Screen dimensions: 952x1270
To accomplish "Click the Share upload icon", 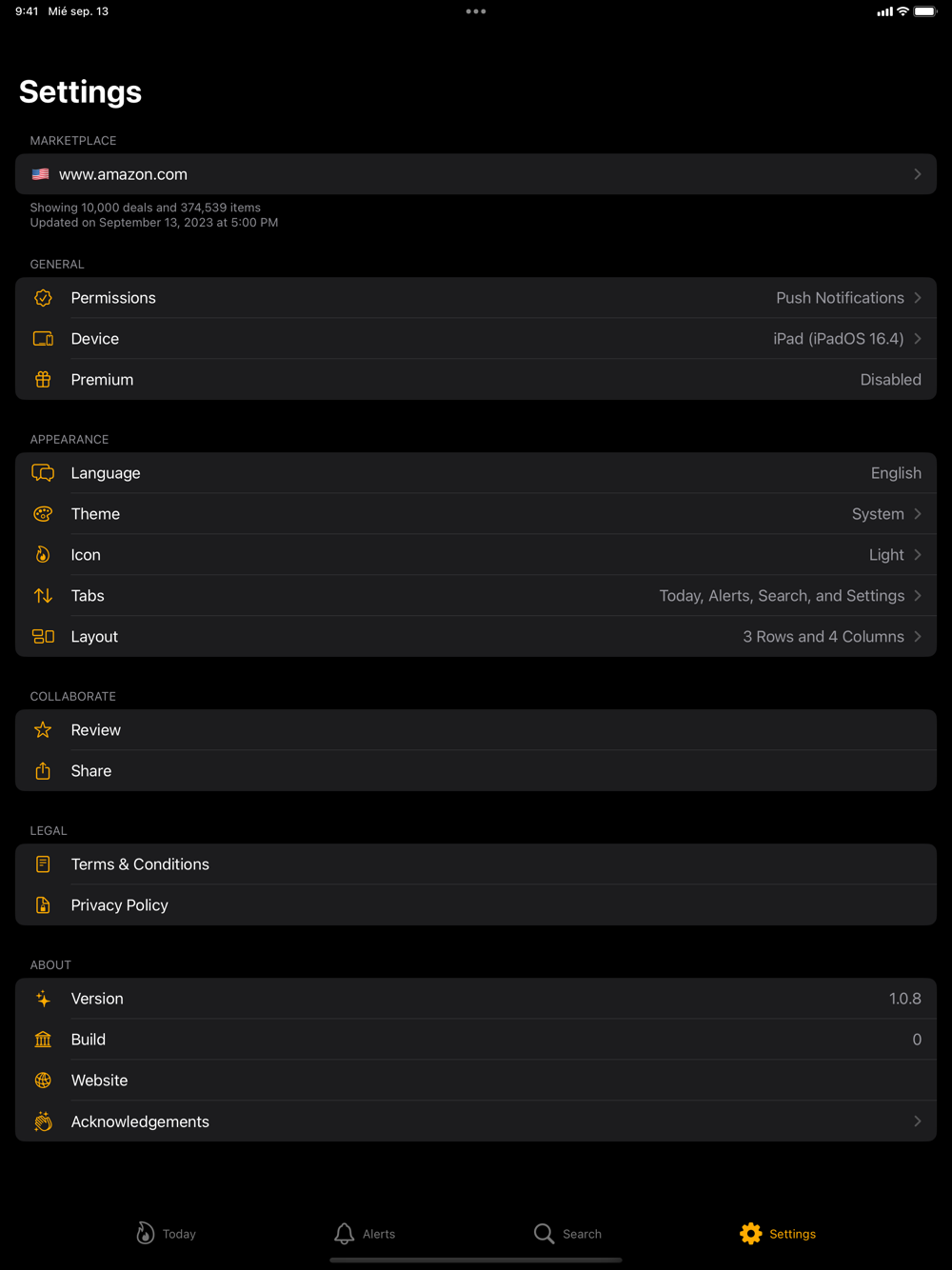I will 43,771.
